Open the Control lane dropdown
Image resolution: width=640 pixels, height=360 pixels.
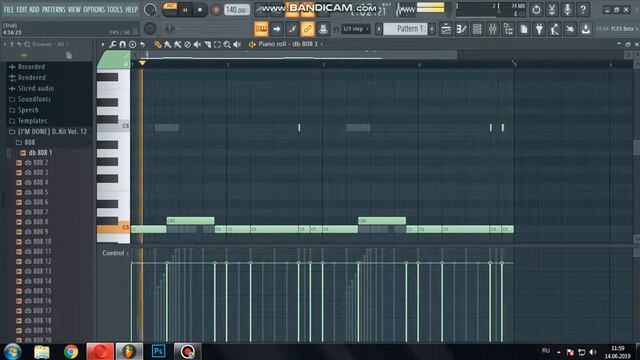116,253
